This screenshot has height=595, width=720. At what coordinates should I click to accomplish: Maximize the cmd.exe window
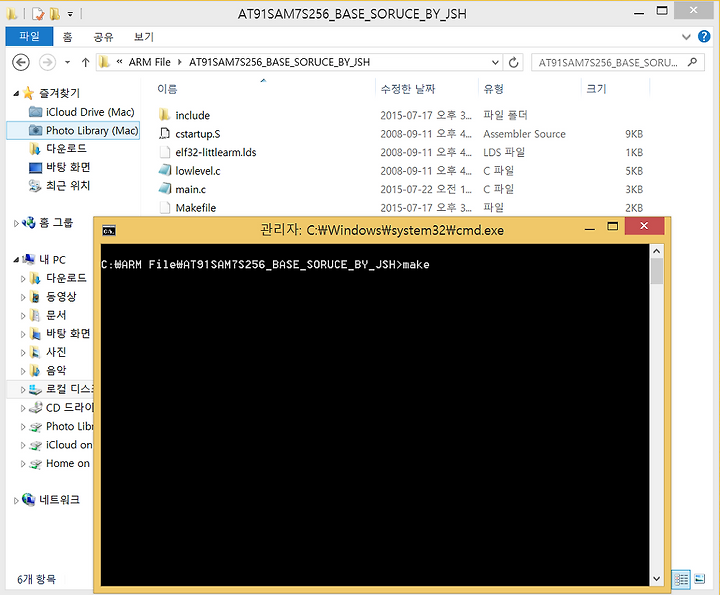click(613, 226)
